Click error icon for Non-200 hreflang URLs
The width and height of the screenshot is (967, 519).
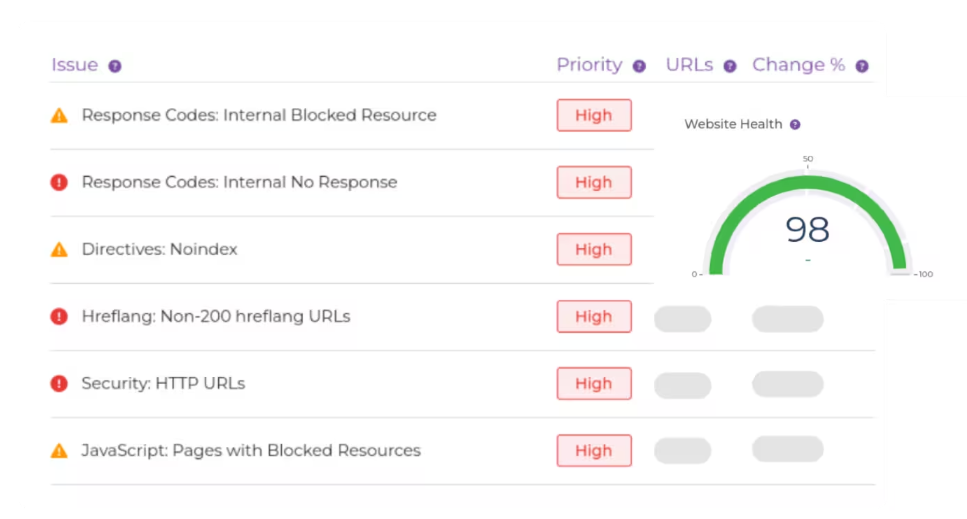59,316
